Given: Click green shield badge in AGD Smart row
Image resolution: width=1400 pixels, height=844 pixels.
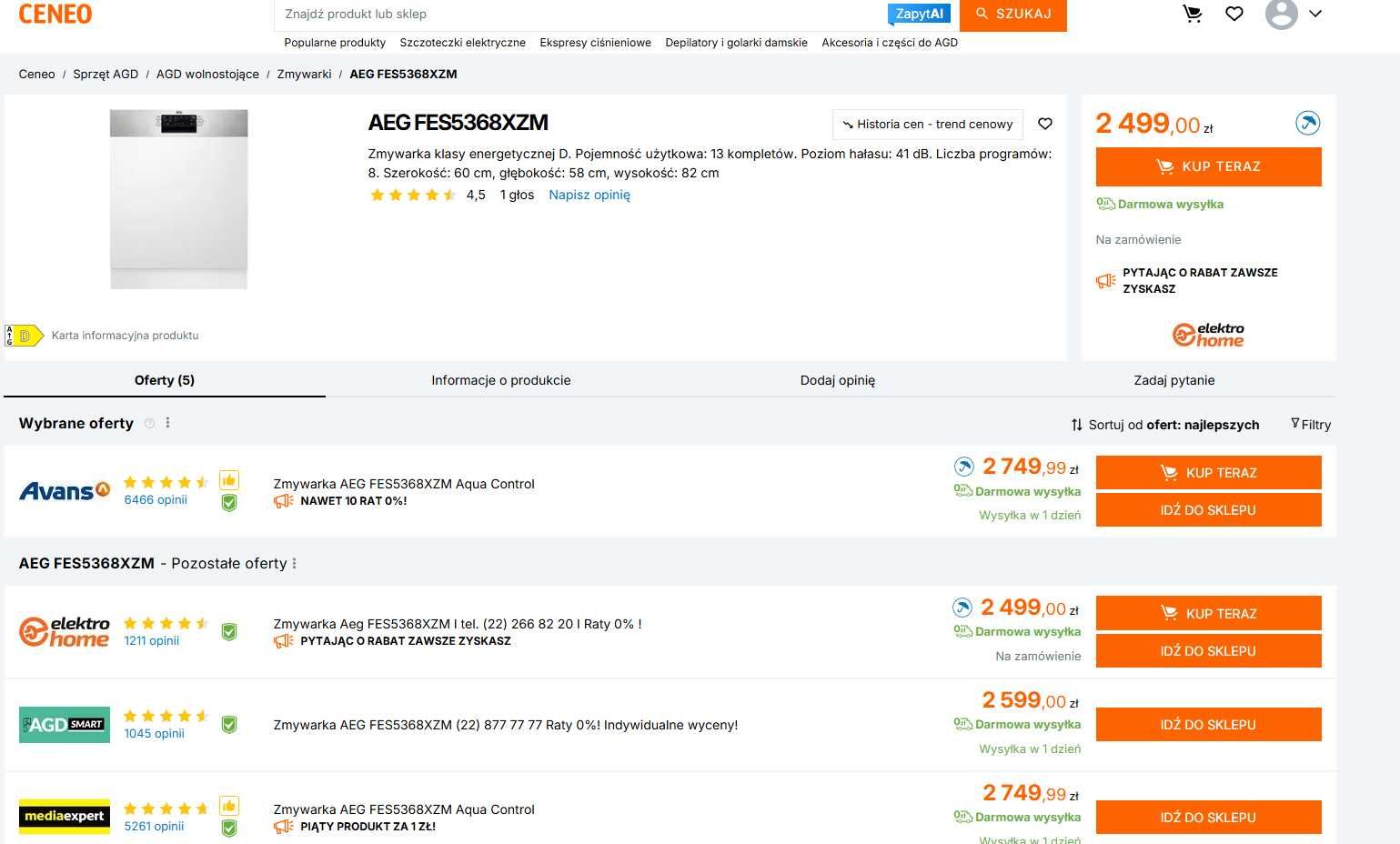Looking at the screenshot, I should pos(229,725).
